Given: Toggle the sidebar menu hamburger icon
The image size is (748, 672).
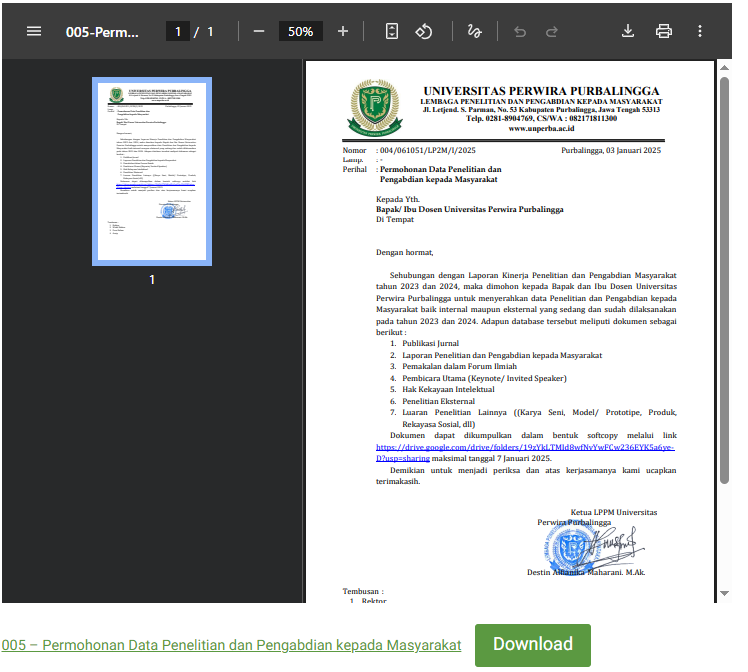Looking at the screenshot, I should pos(34,31).
